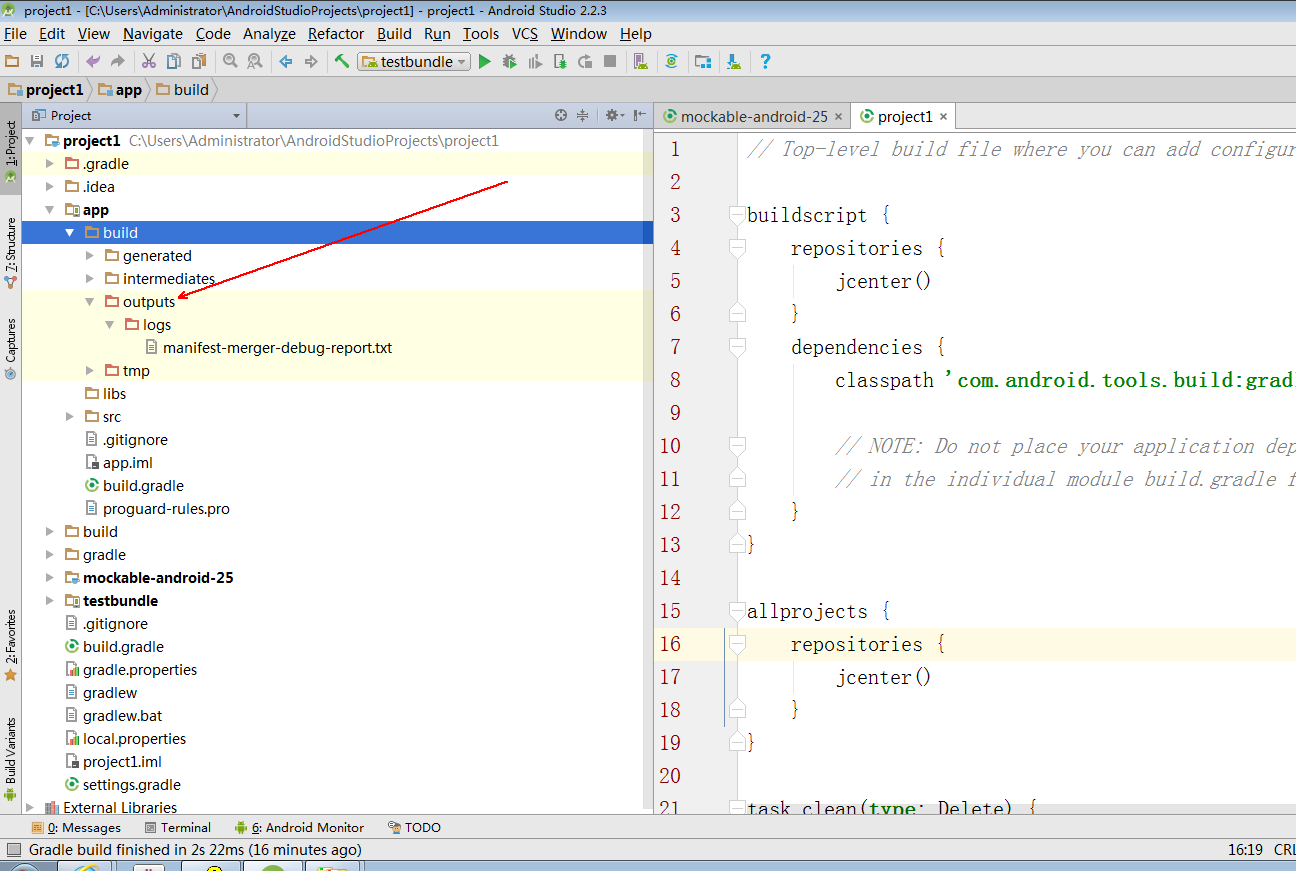Click the CRLF line separator in status bar
The image size is (1296, 871).
point(1284,850)
